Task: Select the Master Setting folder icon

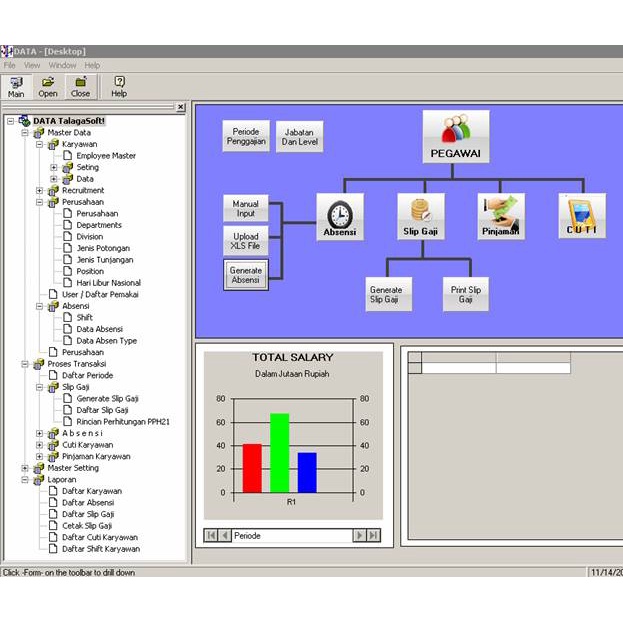Action: click(39, 468)
